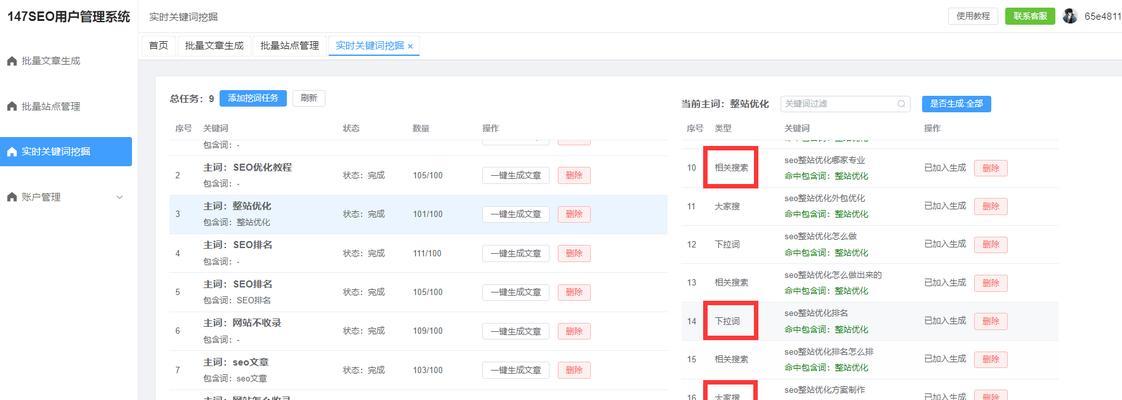Click the search icon in keyword filter
This screenshot has width=1122, height=400.
pyautogui.click(x=902, y=104)
